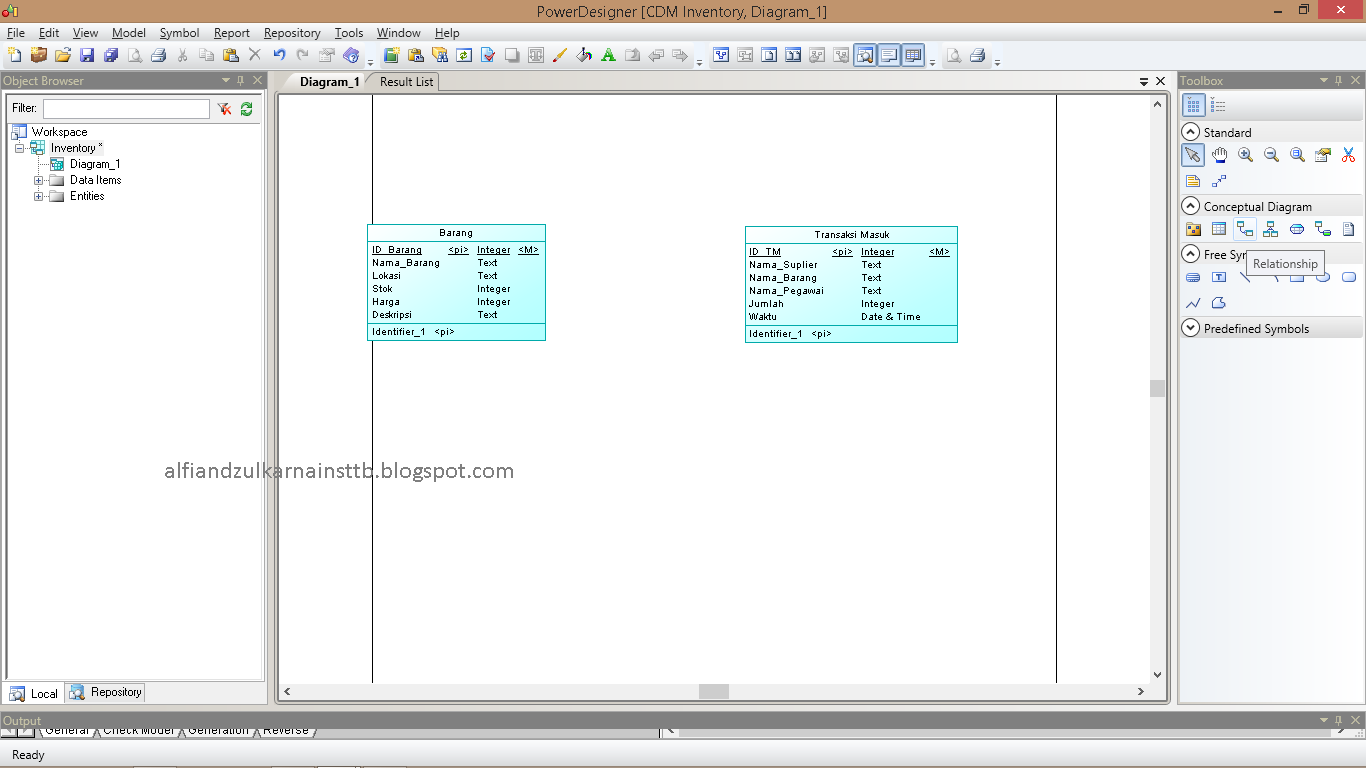Toggle the Object Browser visibility button on toolbar

pyautogui.click(x=865, y=55)
